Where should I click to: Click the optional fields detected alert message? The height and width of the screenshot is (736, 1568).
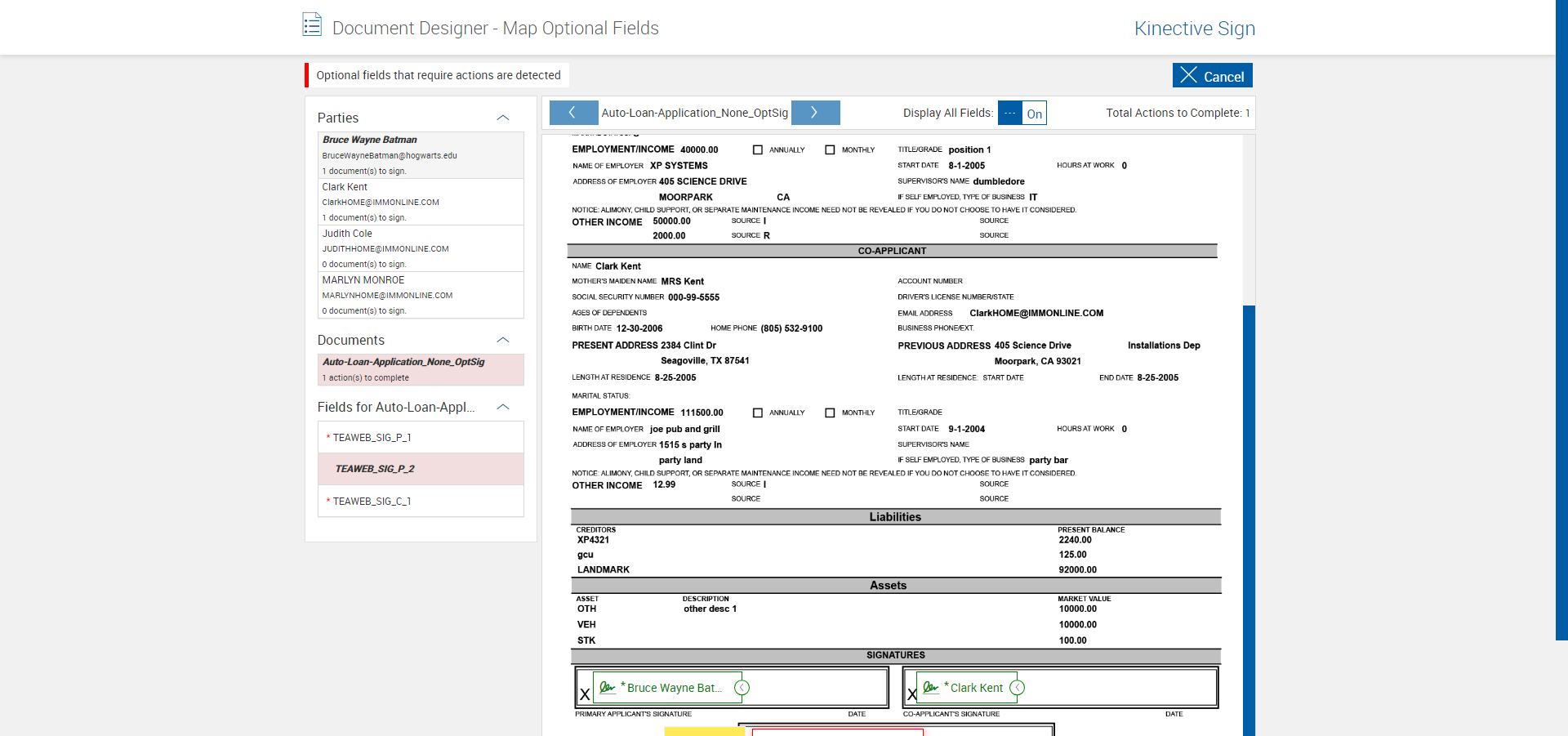[x=439, y=75]
